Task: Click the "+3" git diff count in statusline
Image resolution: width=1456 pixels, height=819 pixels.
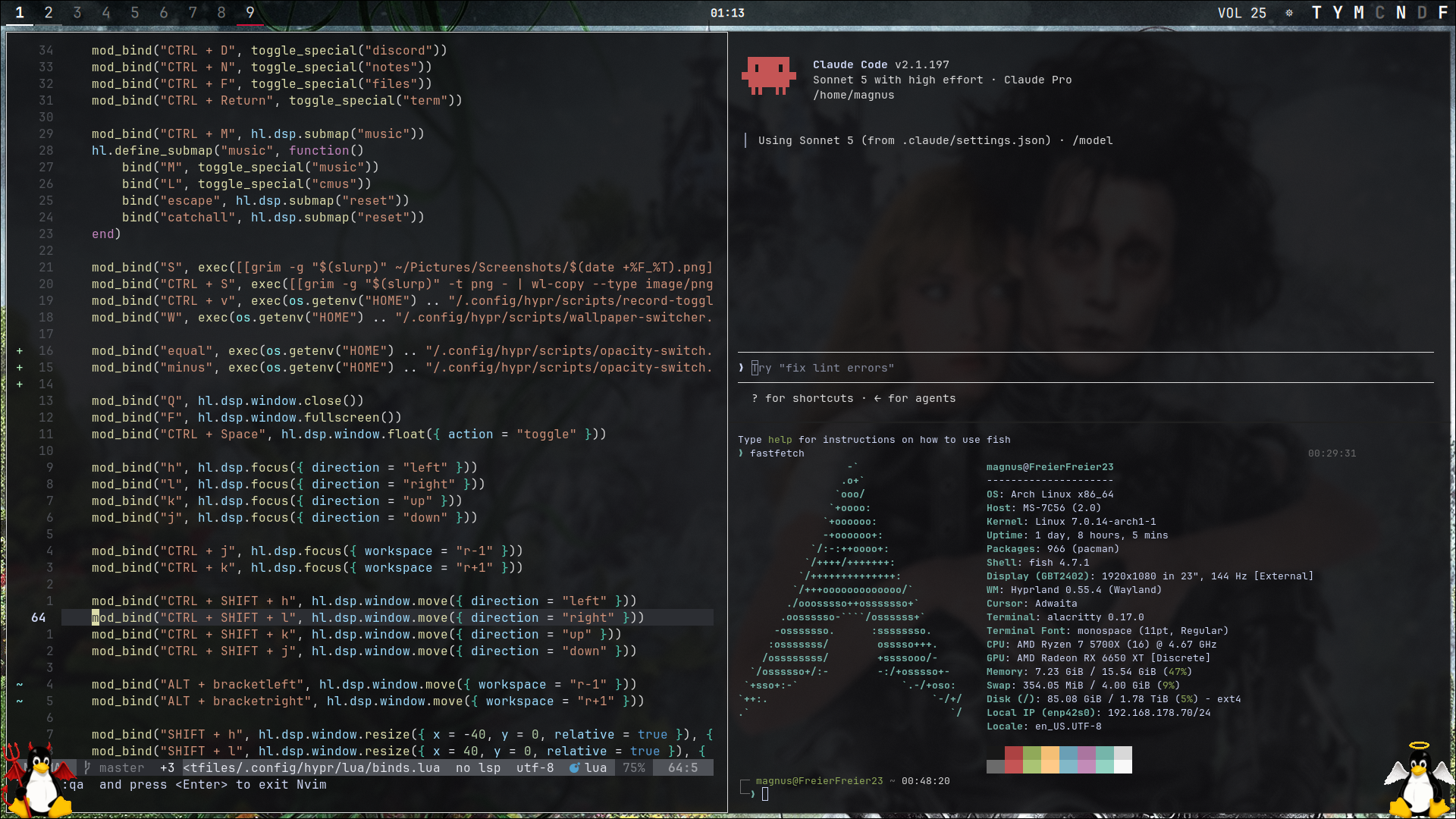Action: [x=167, y=768]
